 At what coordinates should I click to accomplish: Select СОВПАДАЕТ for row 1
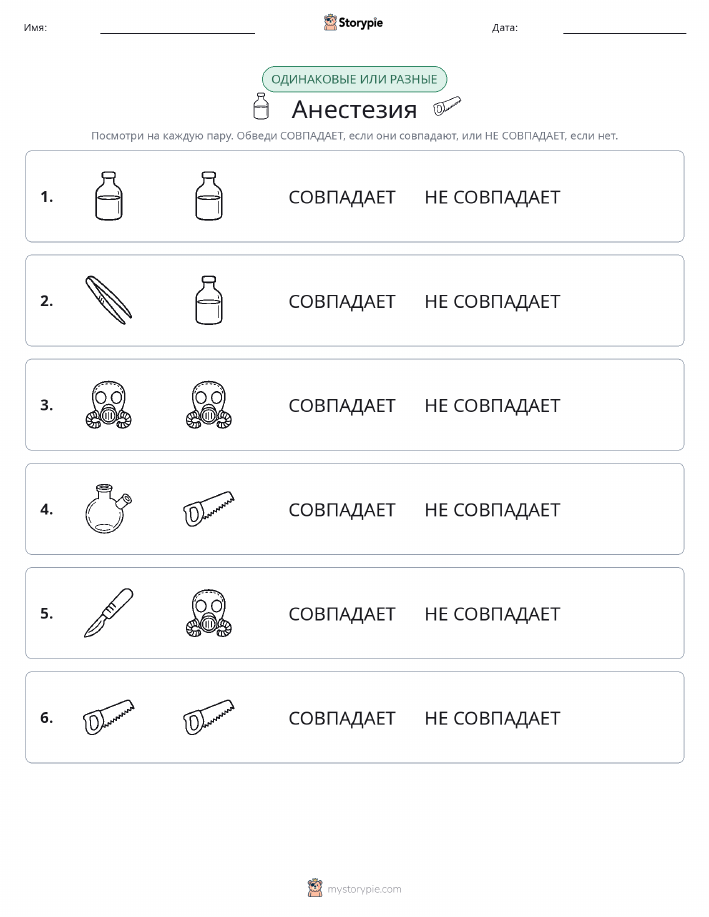pyautogui.click(x=342, y=197)
